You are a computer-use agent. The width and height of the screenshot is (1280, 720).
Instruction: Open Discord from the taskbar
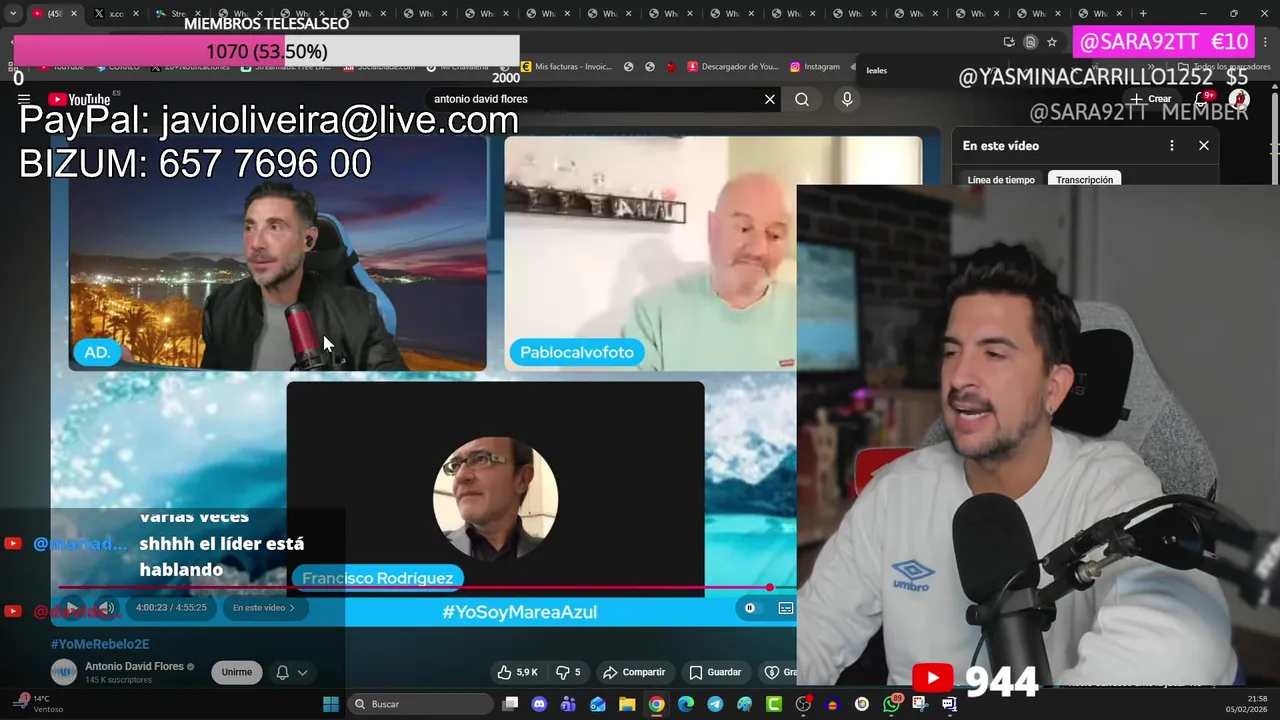pyautogui.click(x=539, y=704)
